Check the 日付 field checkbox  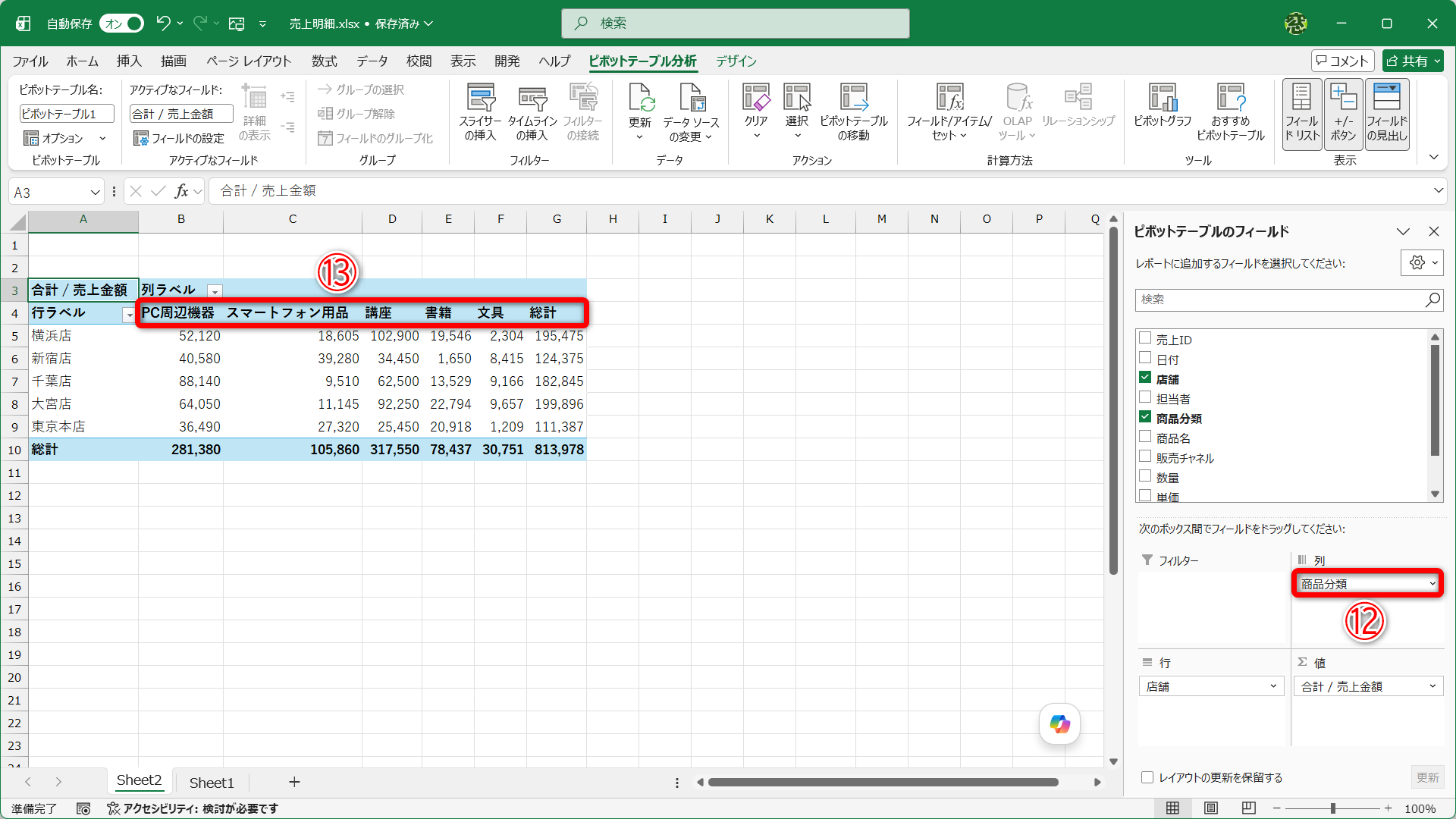[1145, 358]
